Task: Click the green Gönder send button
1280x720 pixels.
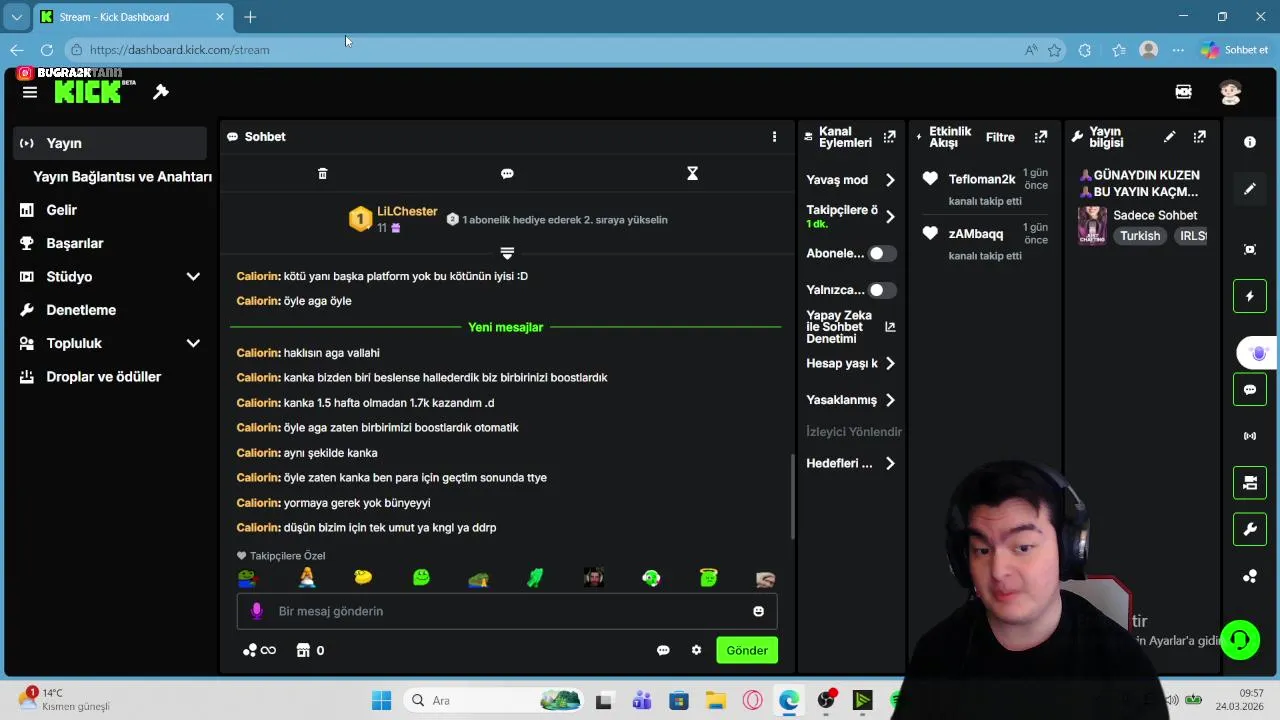Action: coord(747,650)
